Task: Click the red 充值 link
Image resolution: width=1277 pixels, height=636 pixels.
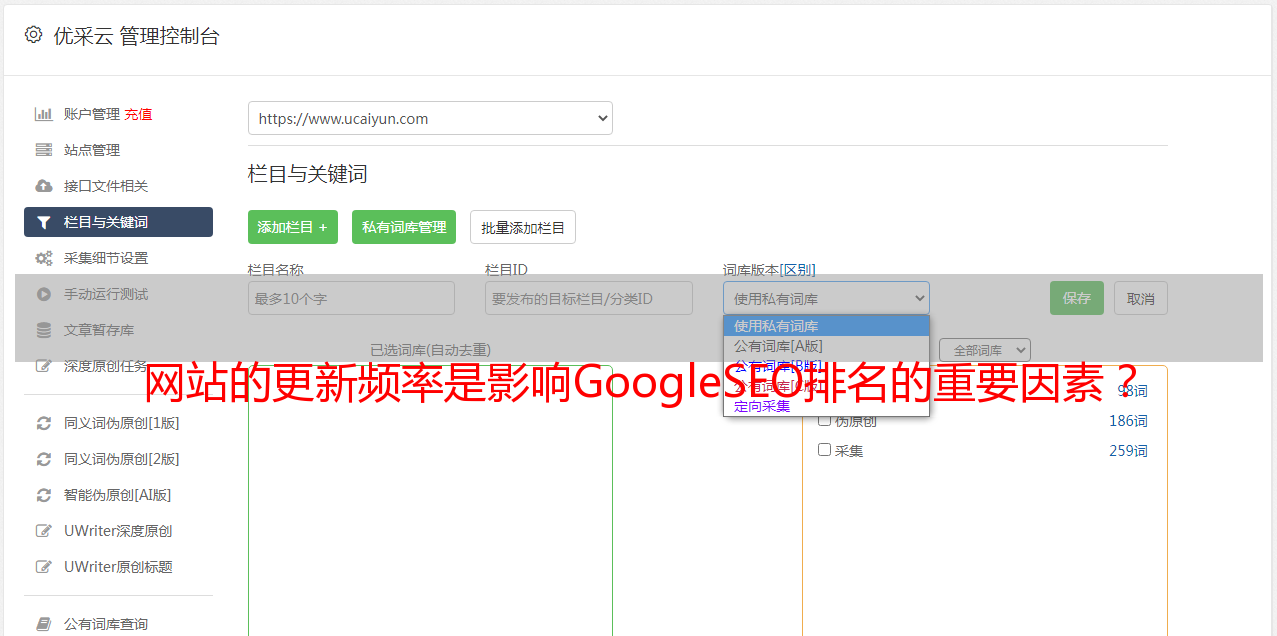Action: coord(139,114)
